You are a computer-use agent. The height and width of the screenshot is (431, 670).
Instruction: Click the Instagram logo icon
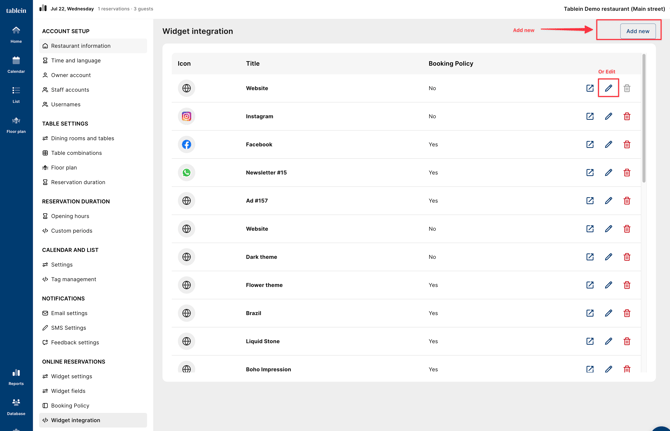point(186,116)
